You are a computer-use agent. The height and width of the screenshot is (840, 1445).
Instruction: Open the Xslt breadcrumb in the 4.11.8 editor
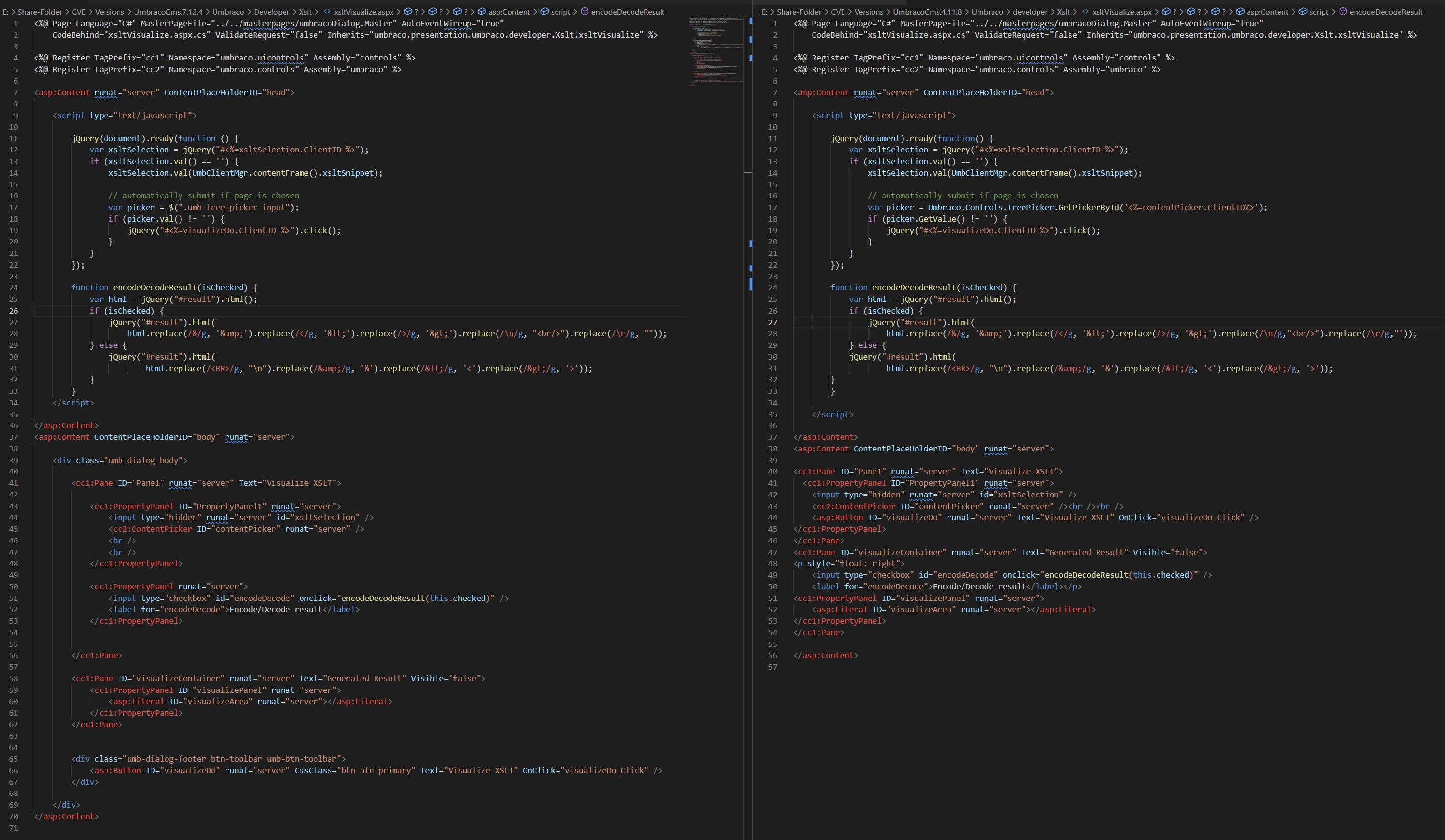pyautogui.click(x=1064, y=12)
